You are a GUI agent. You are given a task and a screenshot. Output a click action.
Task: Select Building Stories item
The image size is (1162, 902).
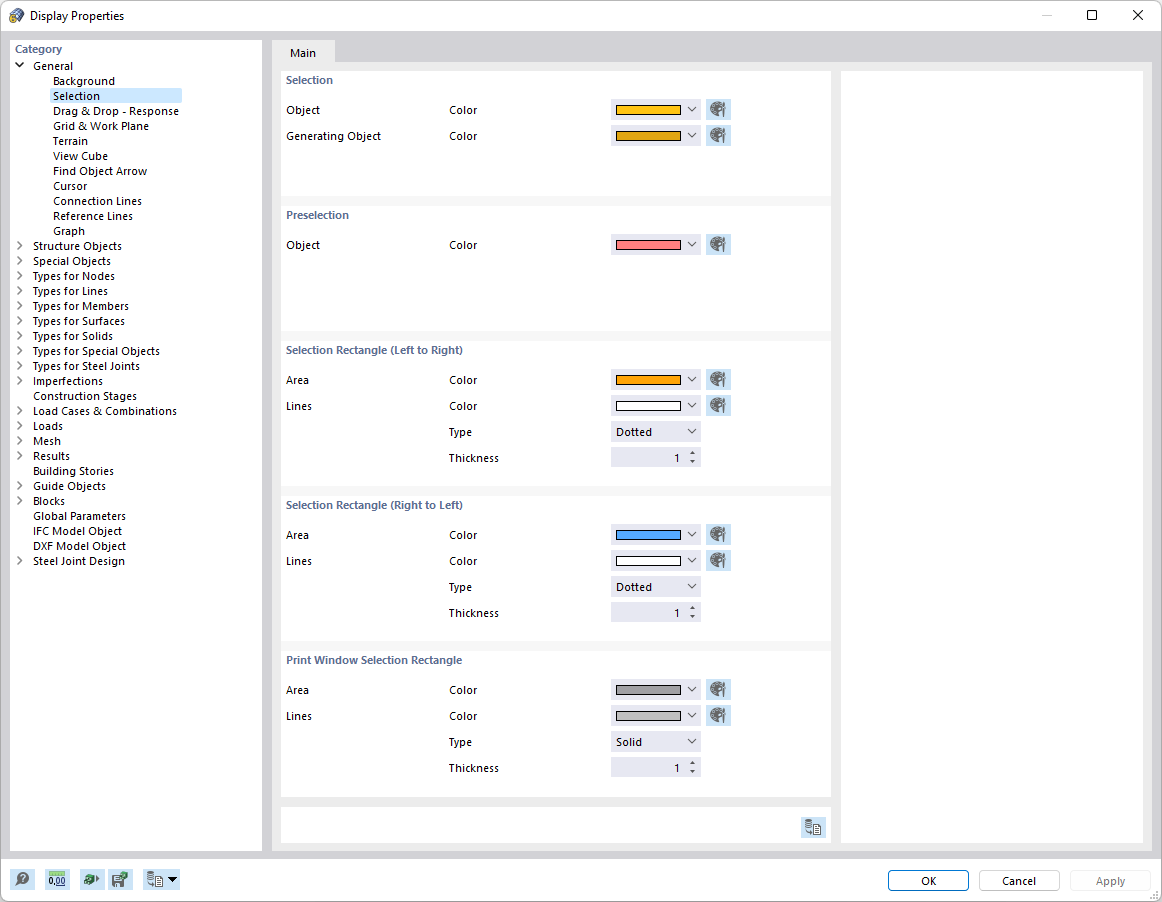(73, 471)
